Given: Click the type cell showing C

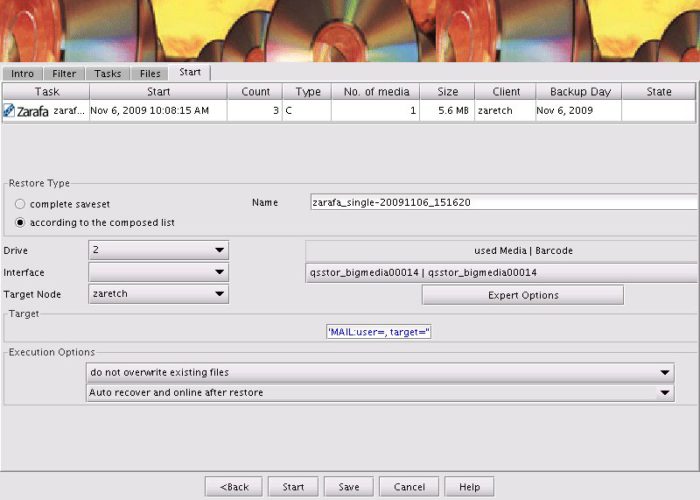Looking at the screenshot, I should (308, 111).
